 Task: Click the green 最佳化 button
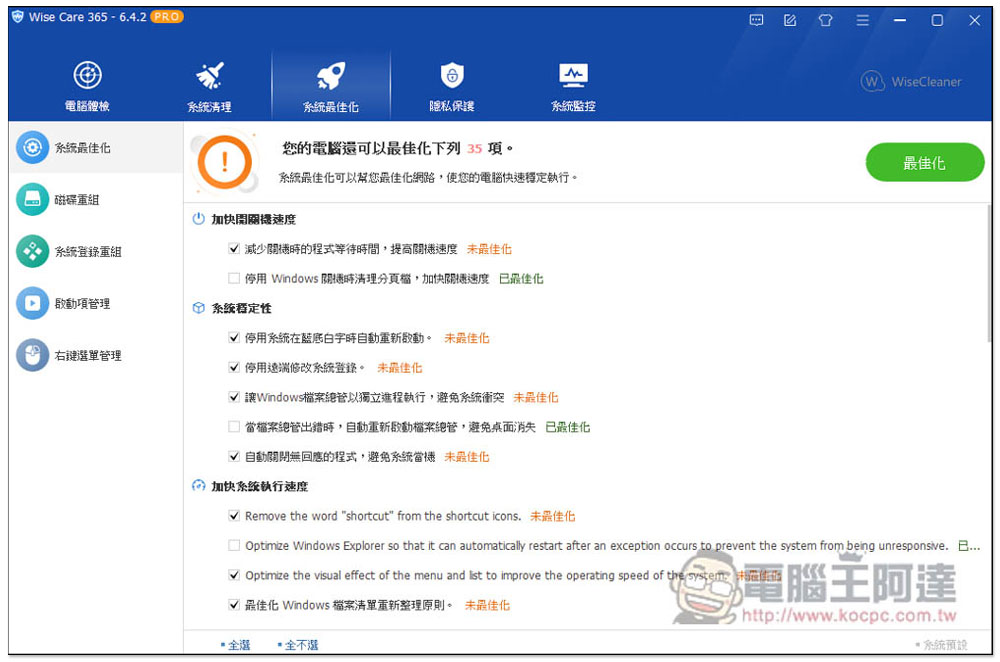pyautogui.click(x=924, y=163)
